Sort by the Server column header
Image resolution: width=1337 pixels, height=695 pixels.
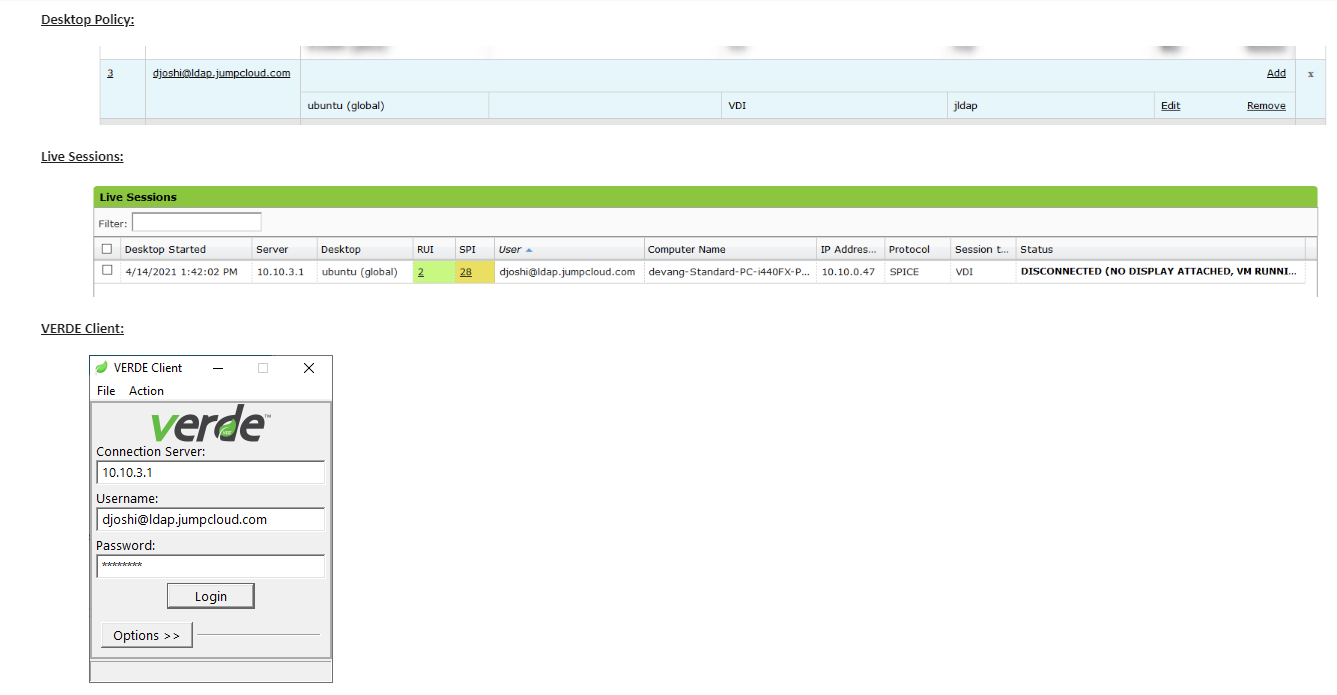point(284,249)
